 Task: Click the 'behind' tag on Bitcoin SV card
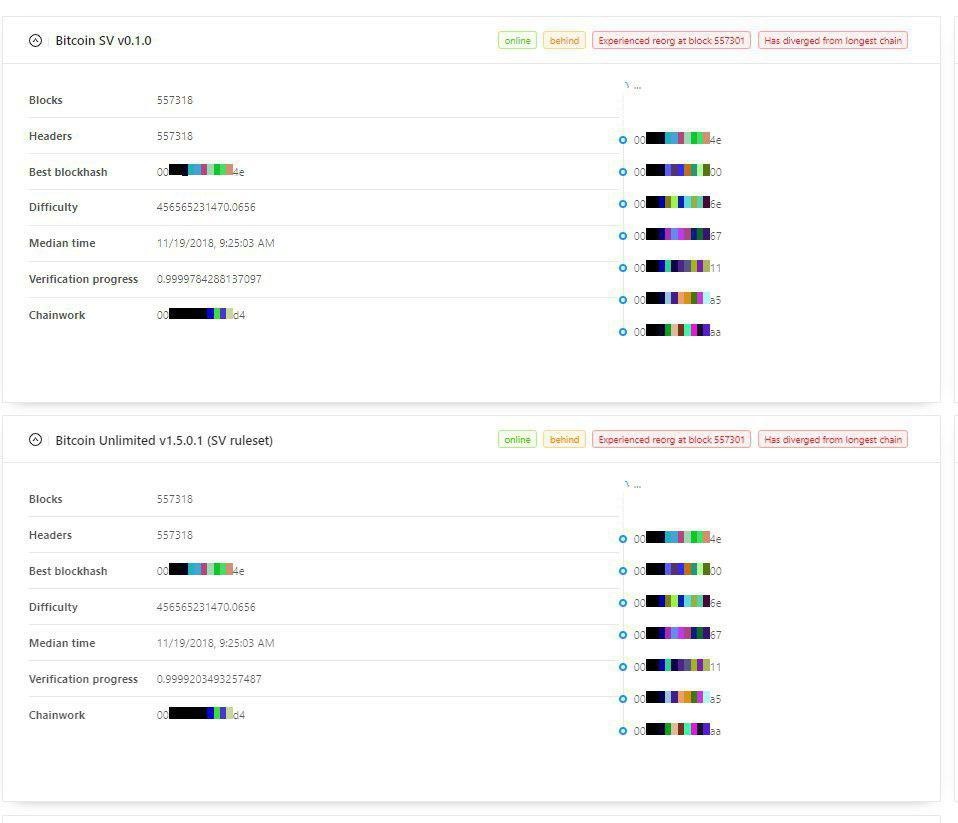(564, 41)
